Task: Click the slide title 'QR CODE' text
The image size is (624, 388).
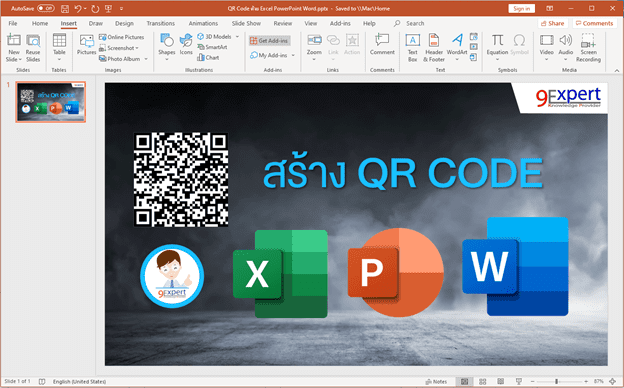Action: pos(450,174)
